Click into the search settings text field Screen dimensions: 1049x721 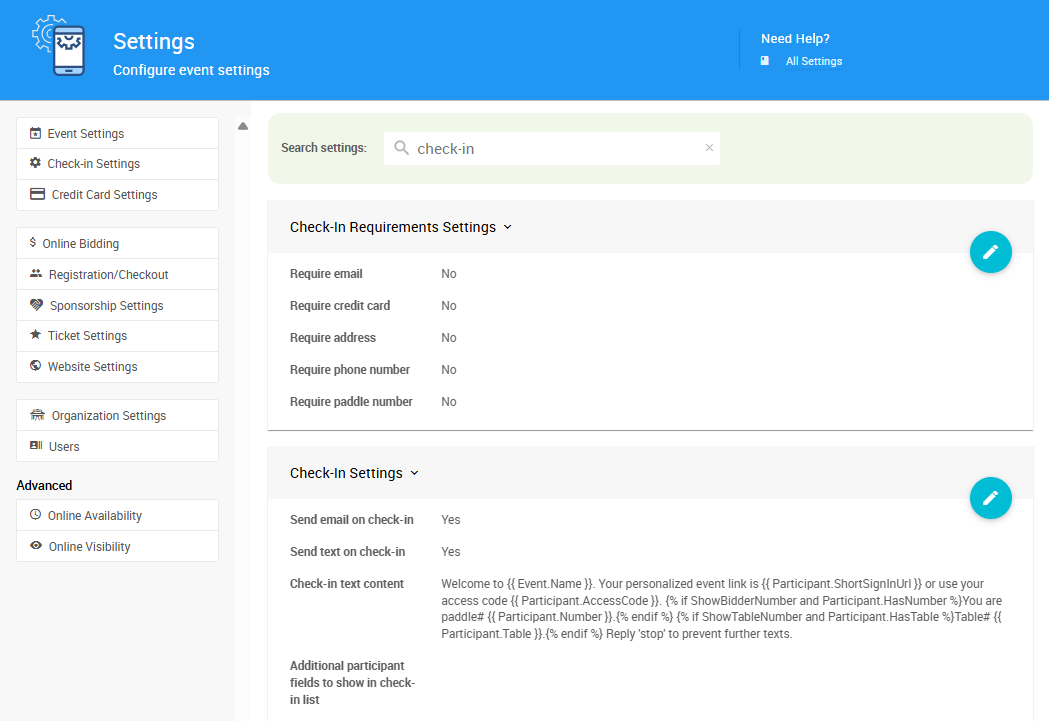tap(550, 148)
